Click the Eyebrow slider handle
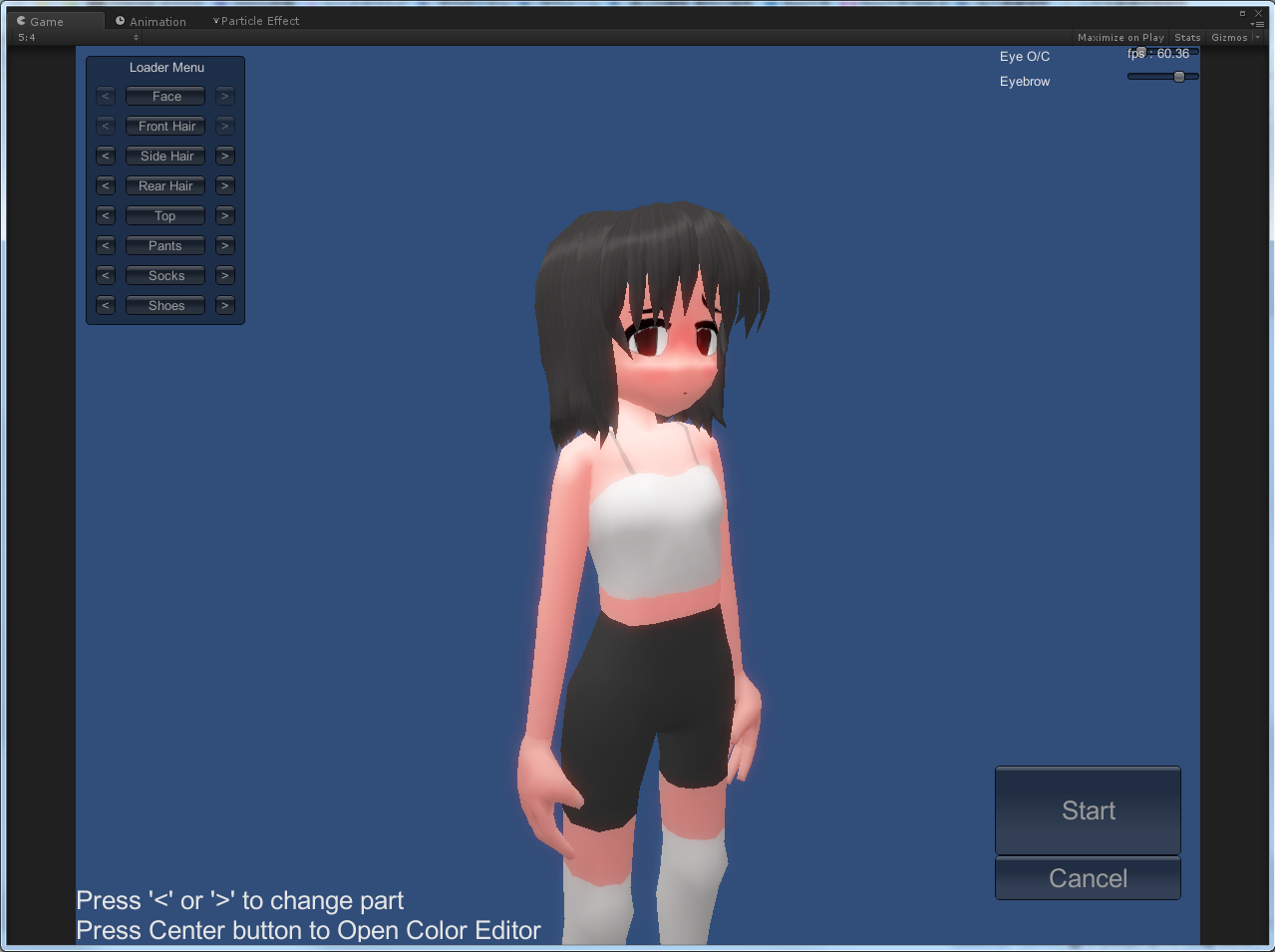This screenshot has width=1275, height=952. click(1179, 77)
